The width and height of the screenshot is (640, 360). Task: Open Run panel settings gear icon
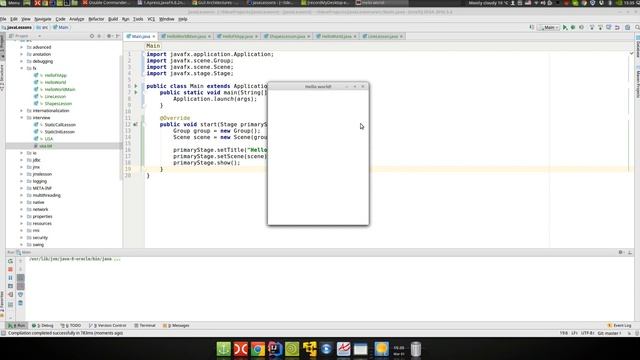click(620, 252)
